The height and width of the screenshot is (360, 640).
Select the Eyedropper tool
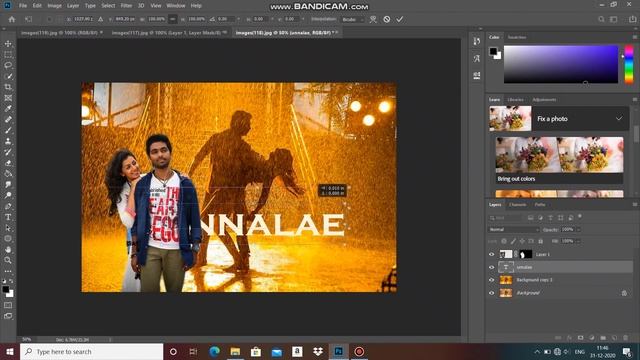[x=8, y=109]
